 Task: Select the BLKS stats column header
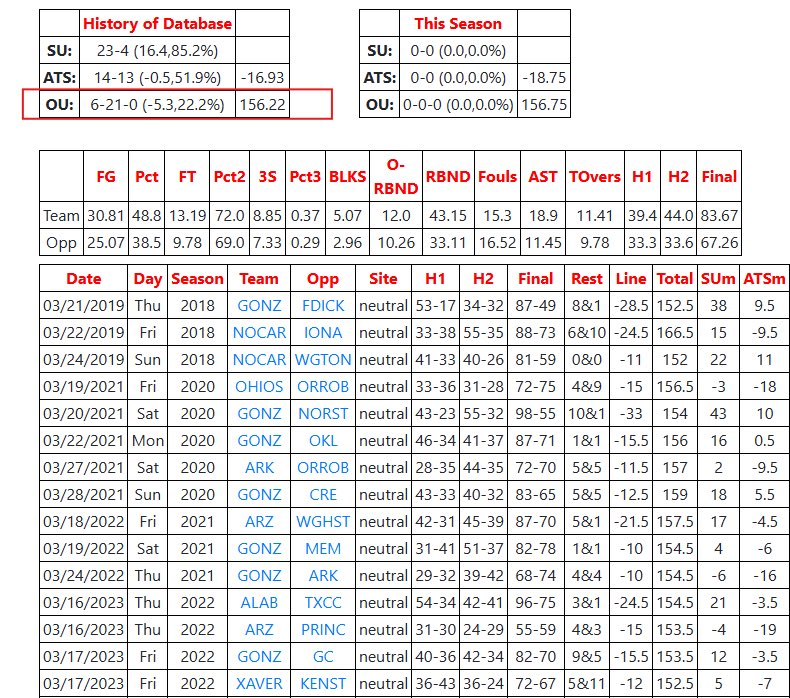pyautogui.click(x=348, y=176)
